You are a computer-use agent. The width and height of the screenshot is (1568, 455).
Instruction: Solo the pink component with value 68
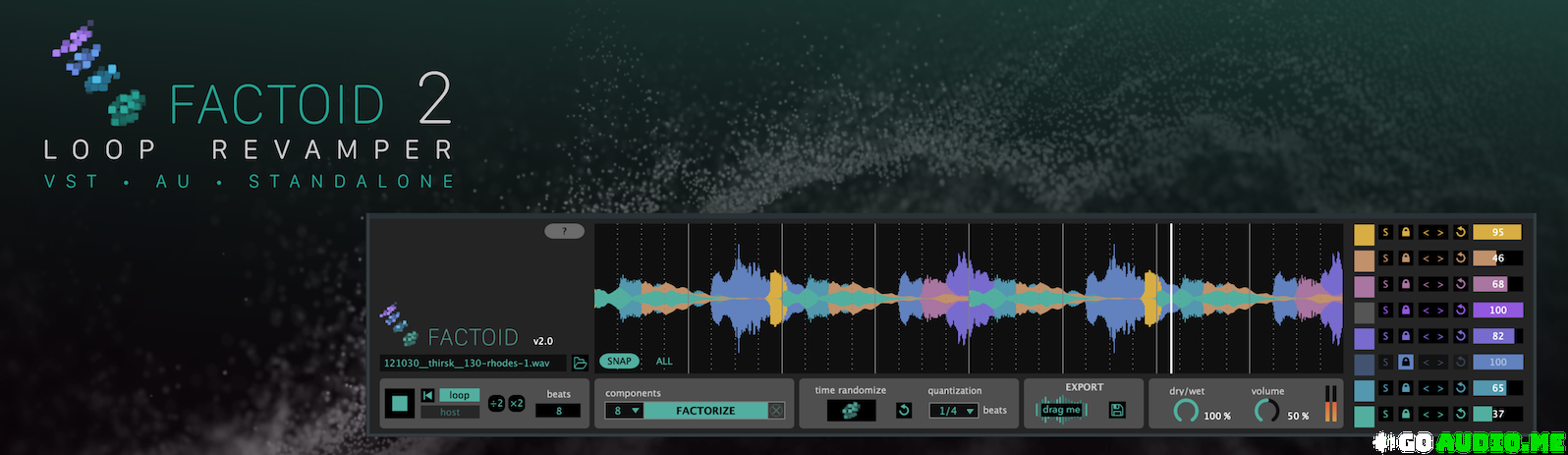(1386, 284)
